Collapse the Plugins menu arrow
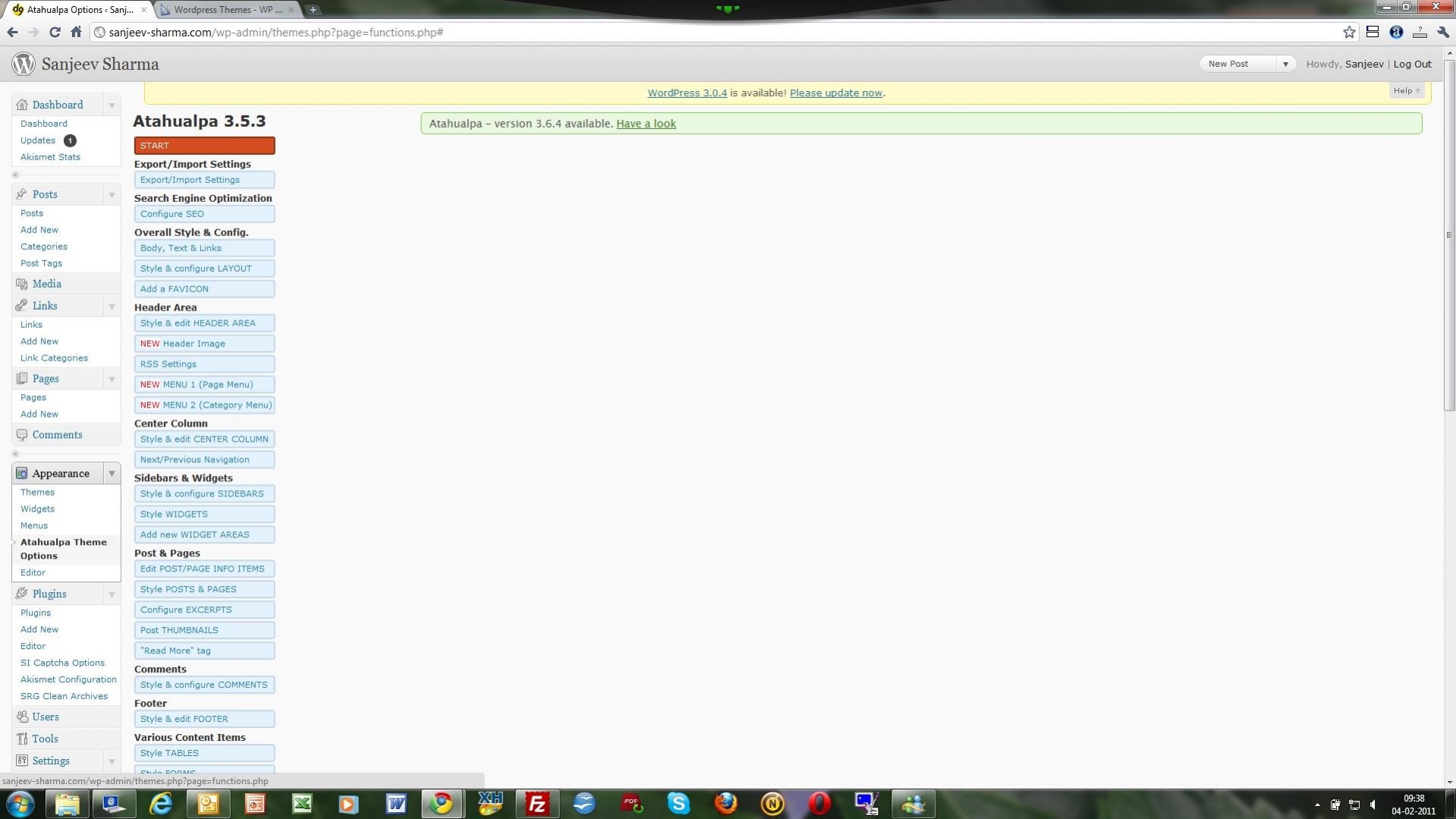 coord(112,594)
